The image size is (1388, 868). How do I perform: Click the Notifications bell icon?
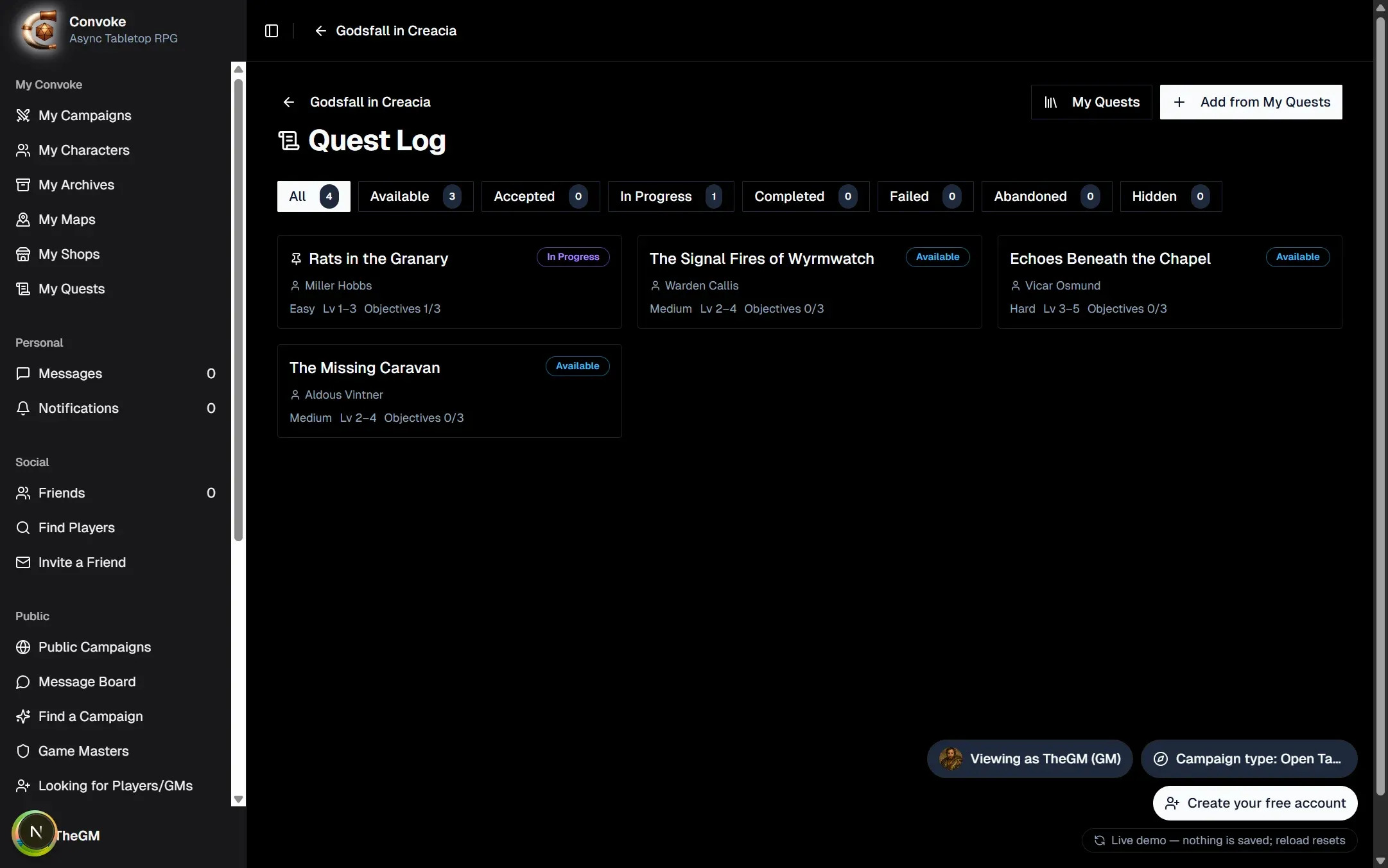(23, 408)
